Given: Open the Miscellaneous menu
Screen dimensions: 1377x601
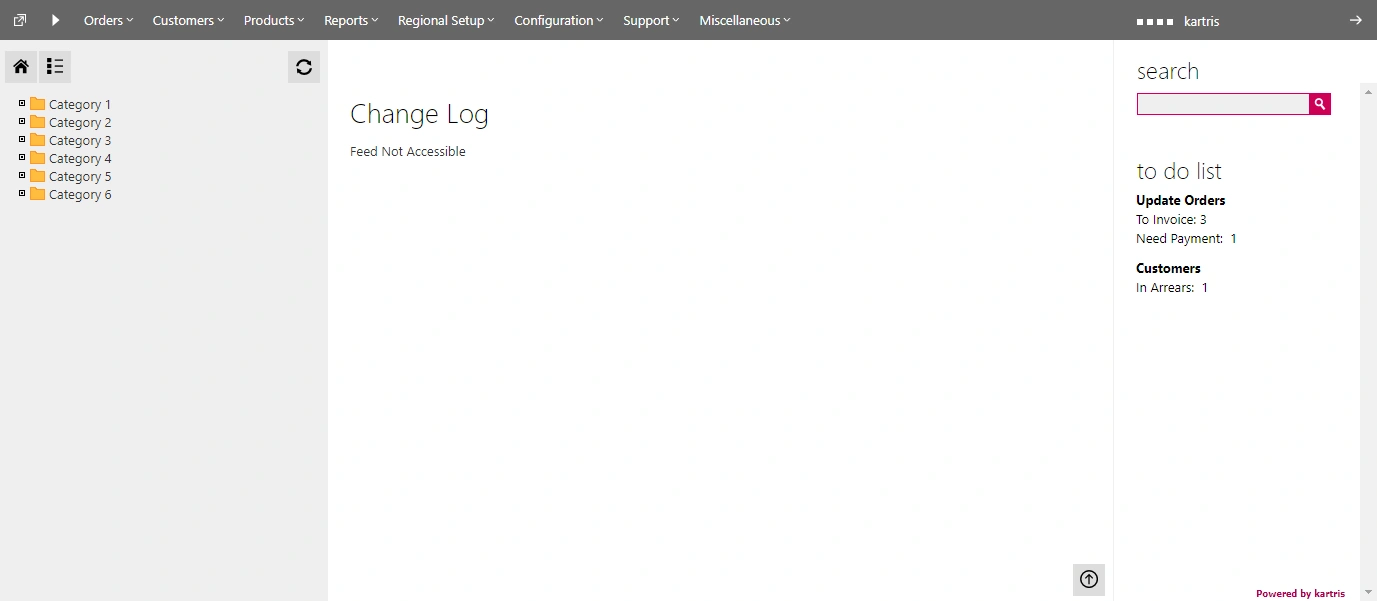Looking at the screenshot, I should 745,20.
